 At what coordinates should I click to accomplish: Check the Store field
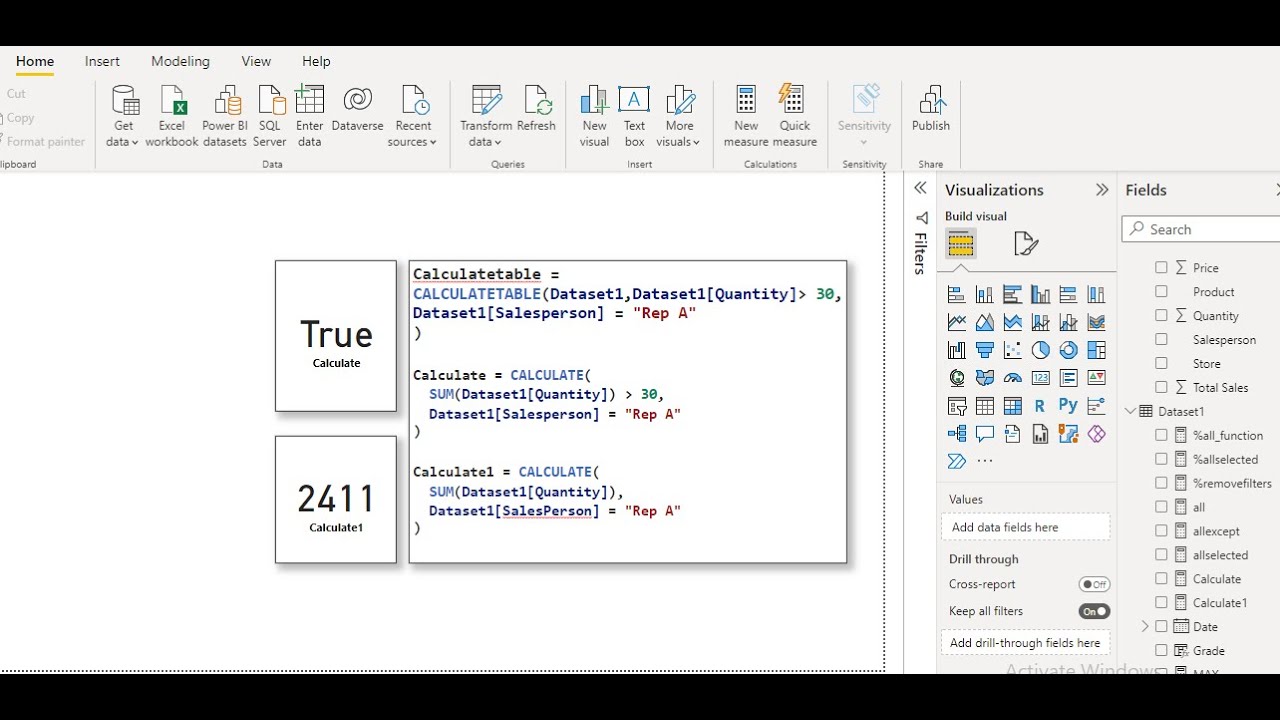(1161, 364)
